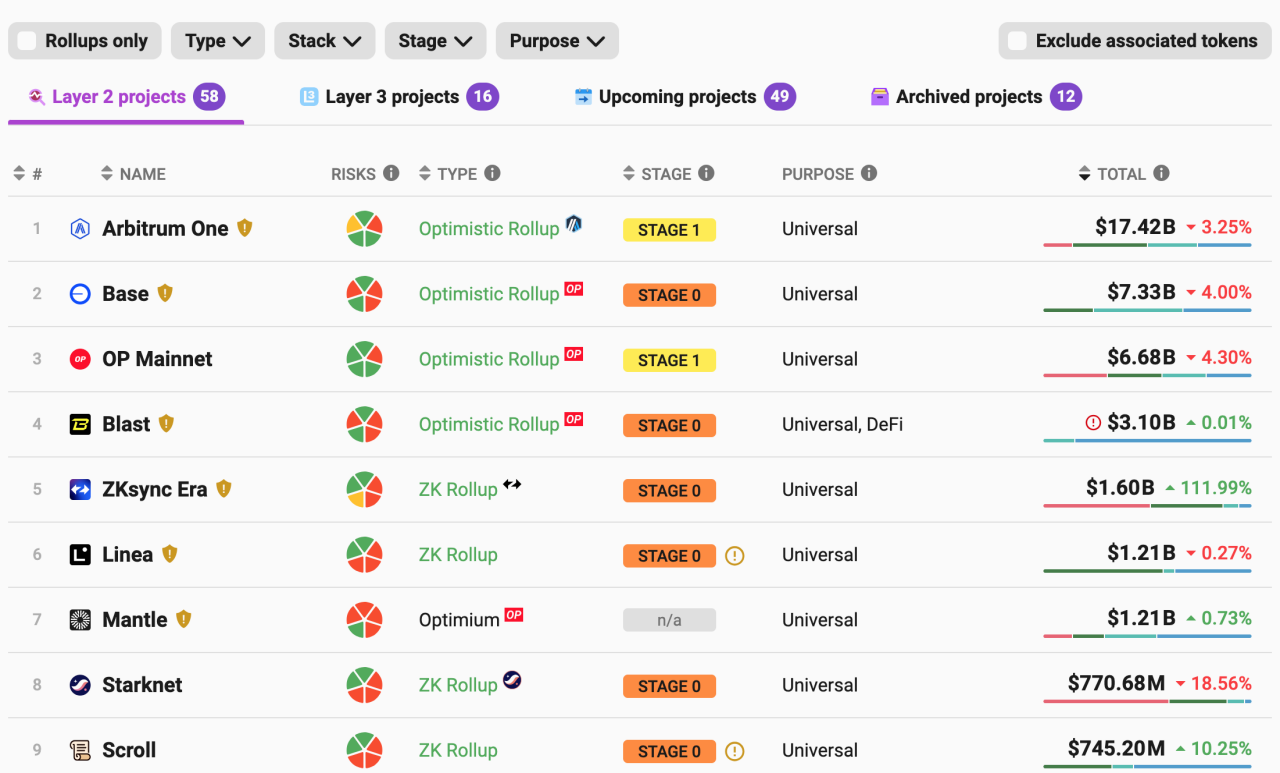Click the OP stack badge on Base's row
The height and width of the screenshot is (773, 1280).
pyautogui.click(x=574, y=289)
